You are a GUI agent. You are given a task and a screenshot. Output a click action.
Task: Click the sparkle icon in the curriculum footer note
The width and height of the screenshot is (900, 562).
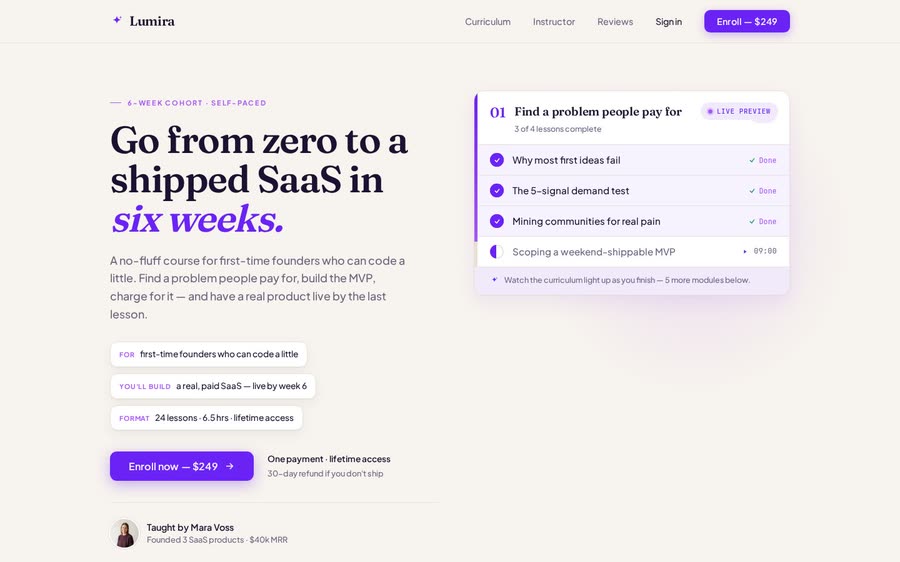coord(495,280)
